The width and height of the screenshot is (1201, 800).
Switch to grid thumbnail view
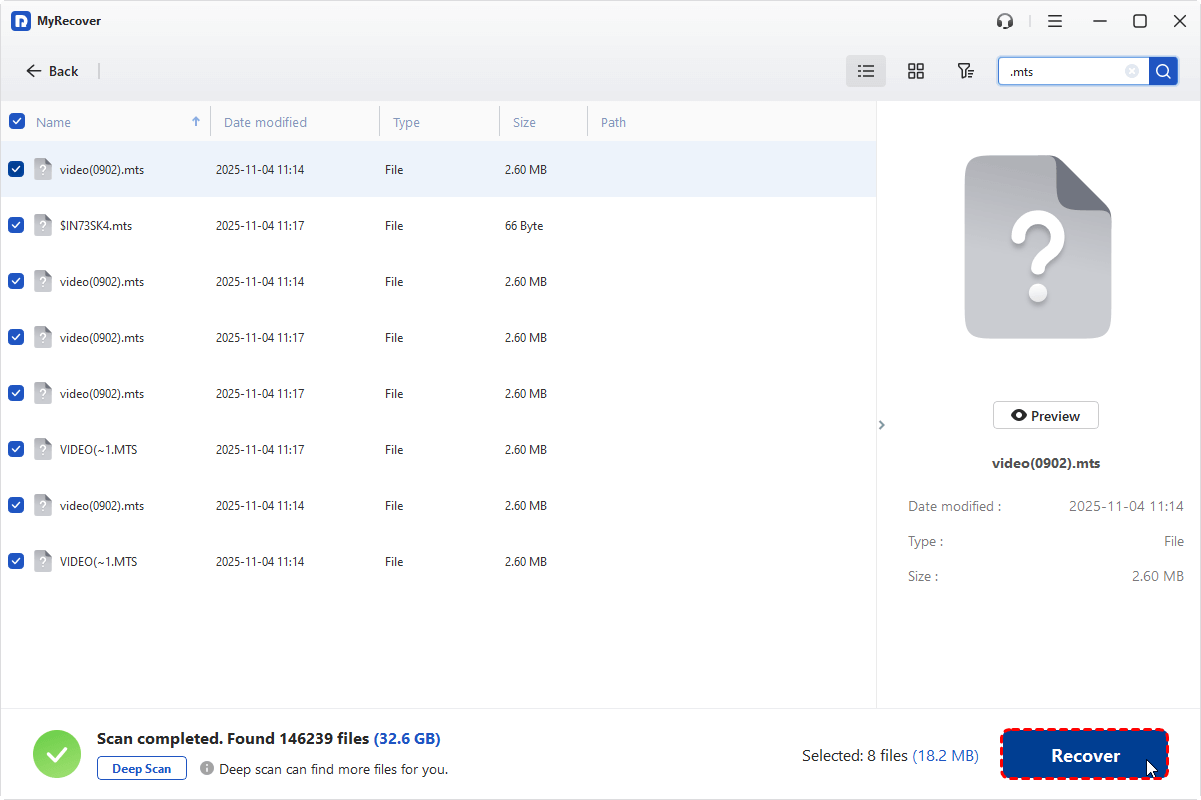click(915, 71)
